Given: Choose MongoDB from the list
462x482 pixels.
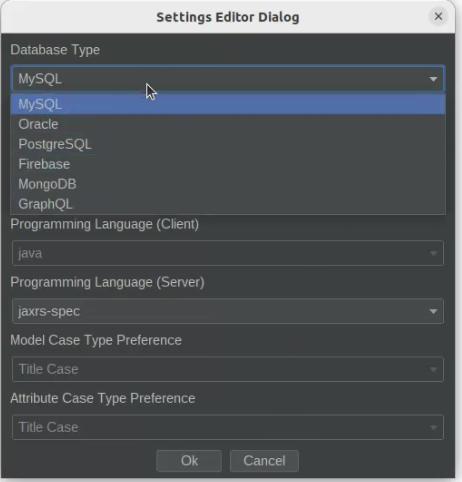Looking at the screenshot, I should pos(228,184).
